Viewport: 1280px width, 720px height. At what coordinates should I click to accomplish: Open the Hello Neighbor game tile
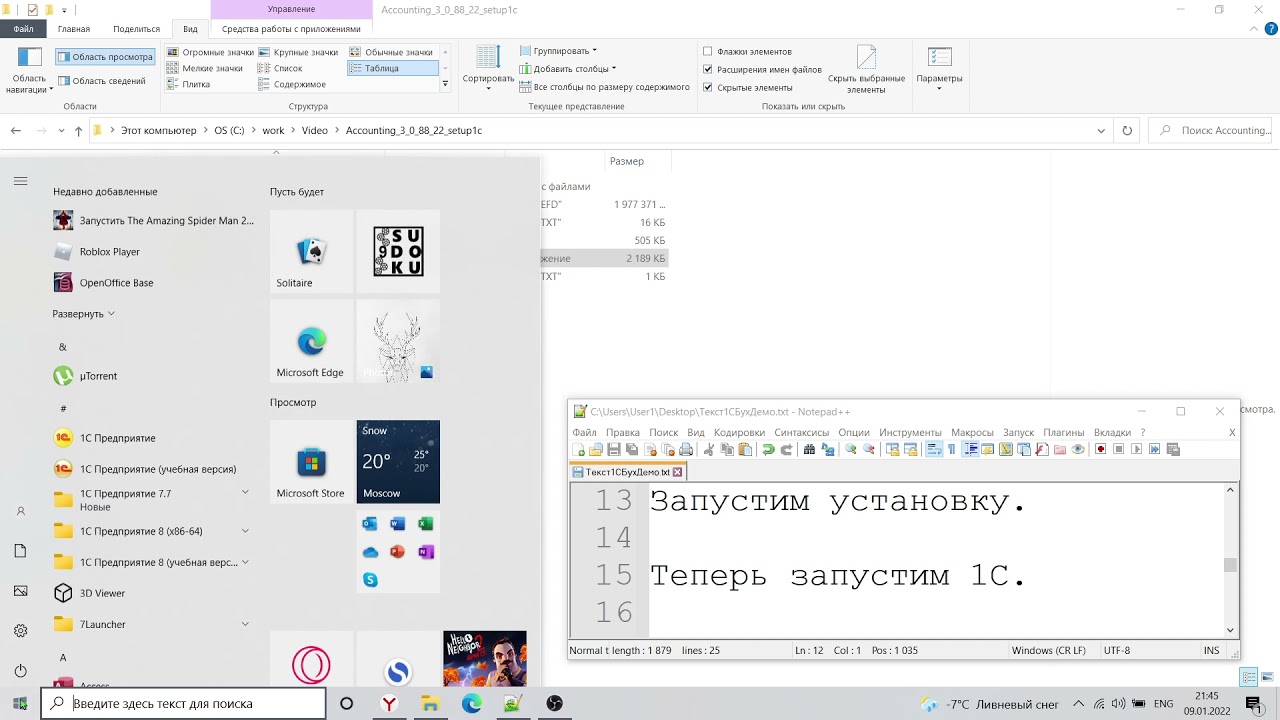pyautogui.click(x=485, y=659)
